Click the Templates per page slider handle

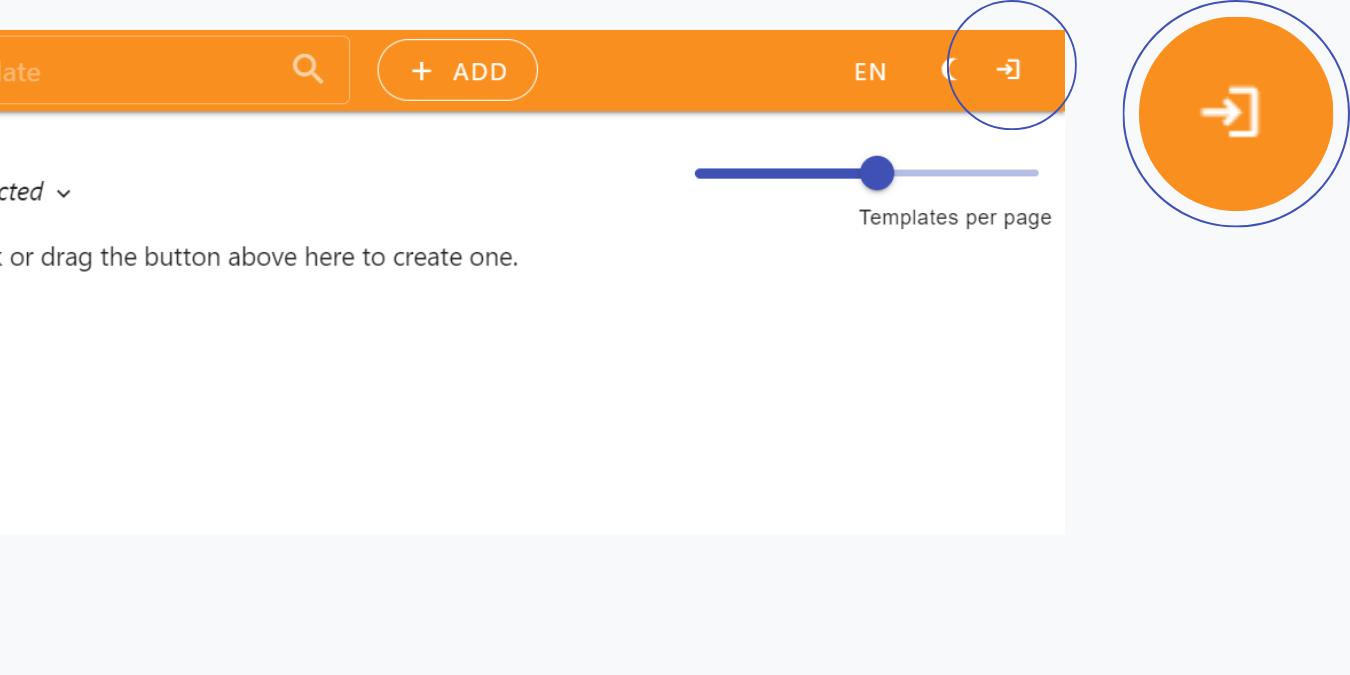coord(877,173)
